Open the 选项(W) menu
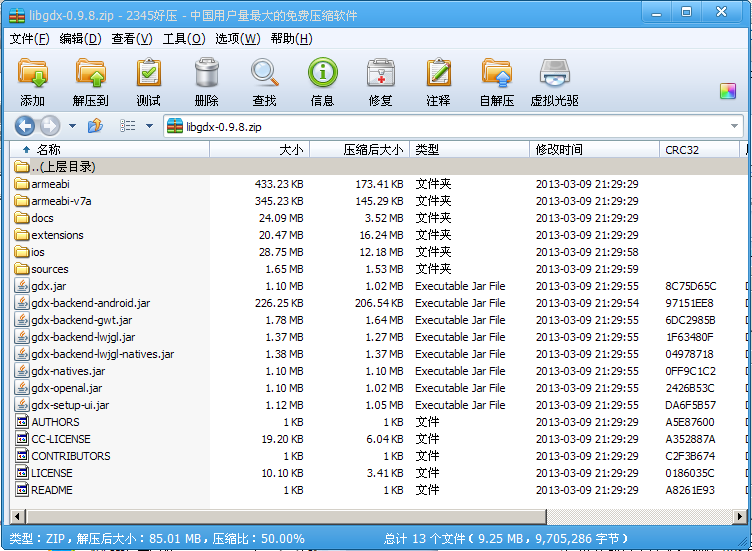Screen dimensions: 752x551 pos(237,39)
